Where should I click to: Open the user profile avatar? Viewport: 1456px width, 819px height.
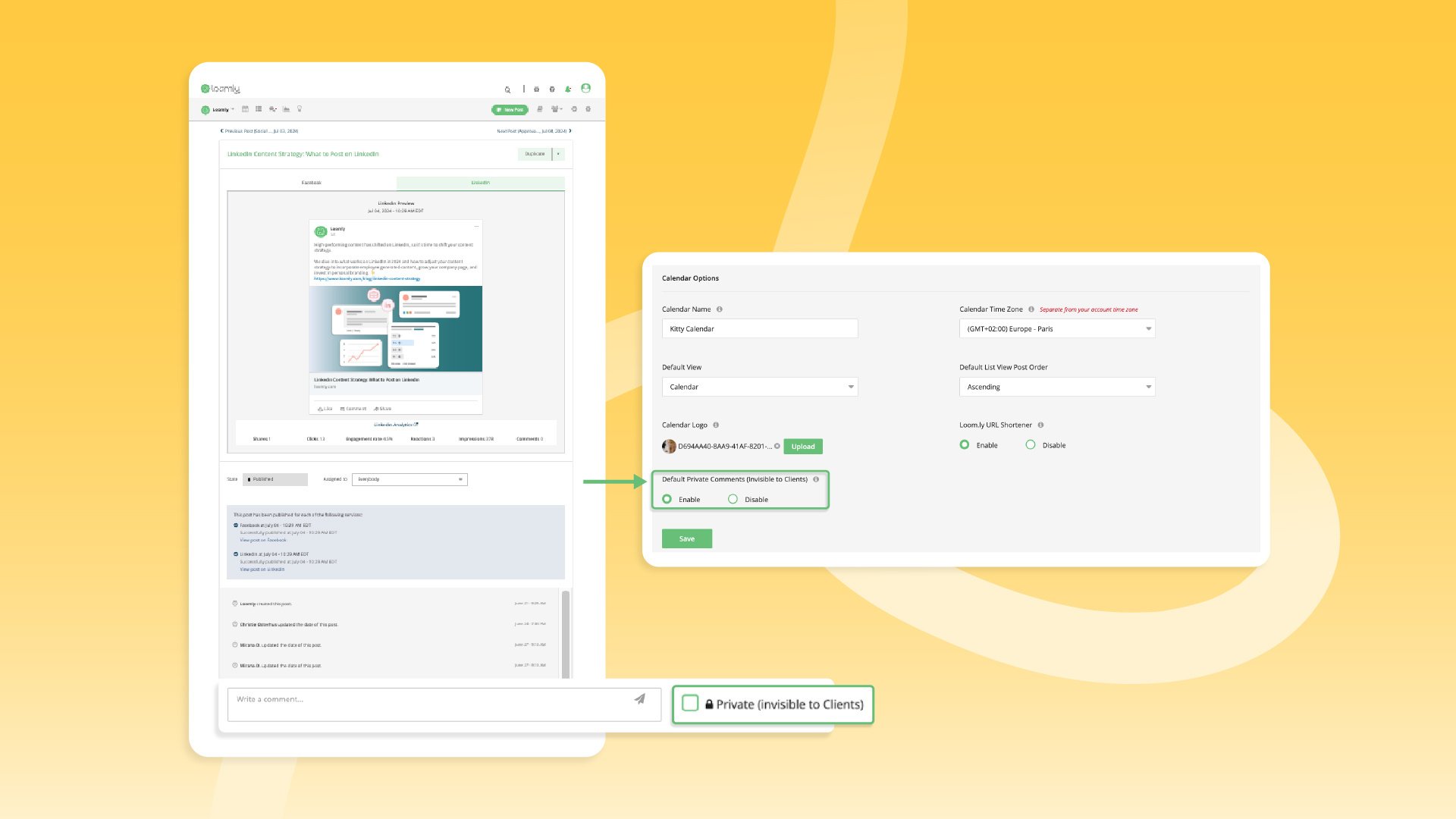(x=585, y=88)
